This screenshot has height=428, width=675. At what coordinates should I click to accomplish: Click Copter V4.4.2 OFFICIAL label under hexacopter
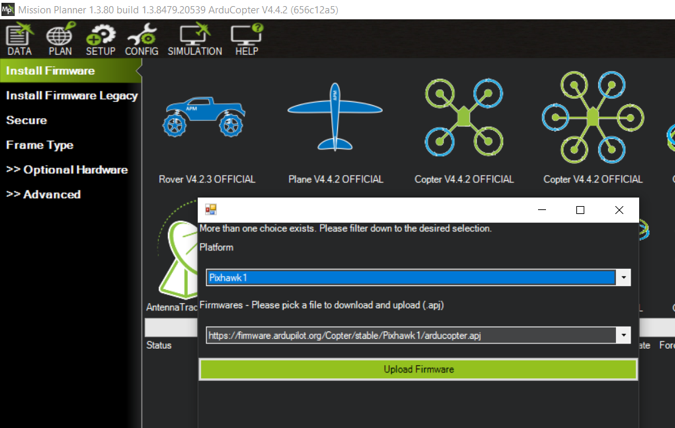point(593,179)
